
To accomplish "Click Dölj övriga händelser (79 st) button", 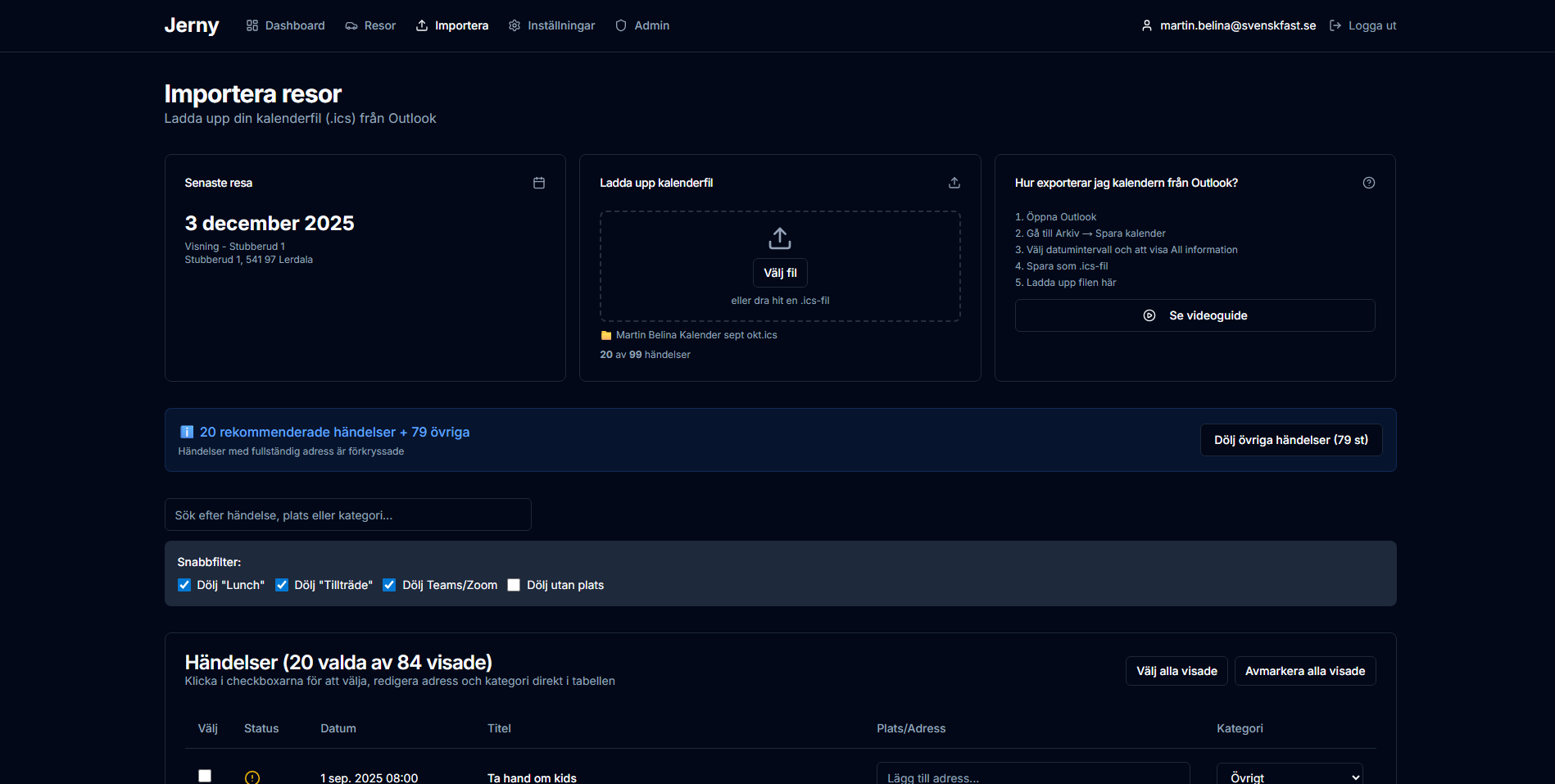I will pyautogui.click(x=1291, y=440).
